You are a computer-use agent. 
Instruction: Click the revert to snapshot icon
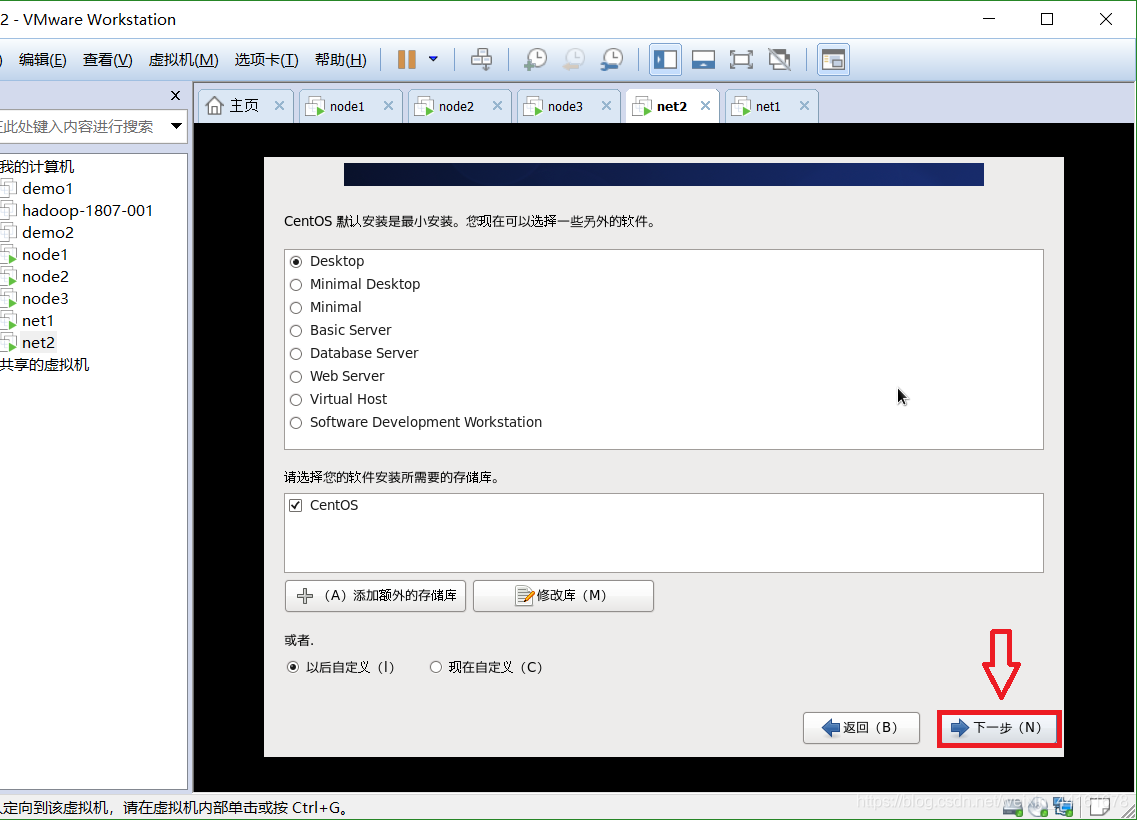574,60
